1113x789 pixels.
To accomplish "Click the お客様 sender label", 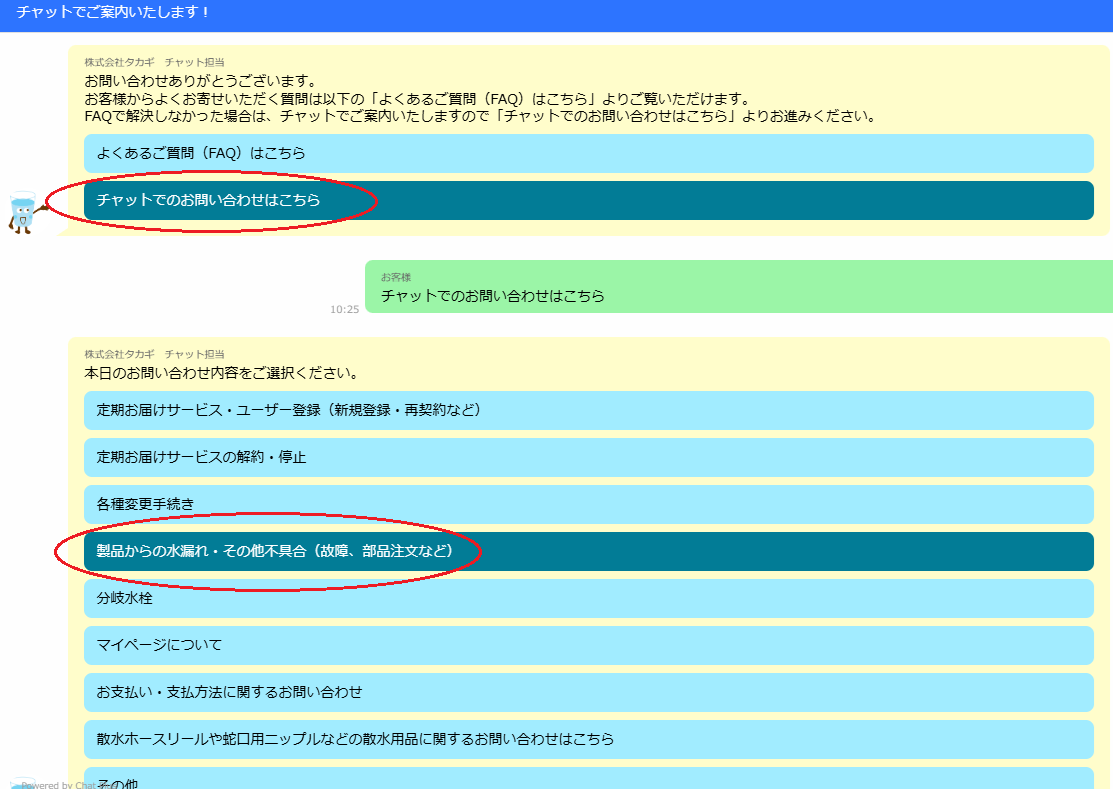I will [396, 277].
